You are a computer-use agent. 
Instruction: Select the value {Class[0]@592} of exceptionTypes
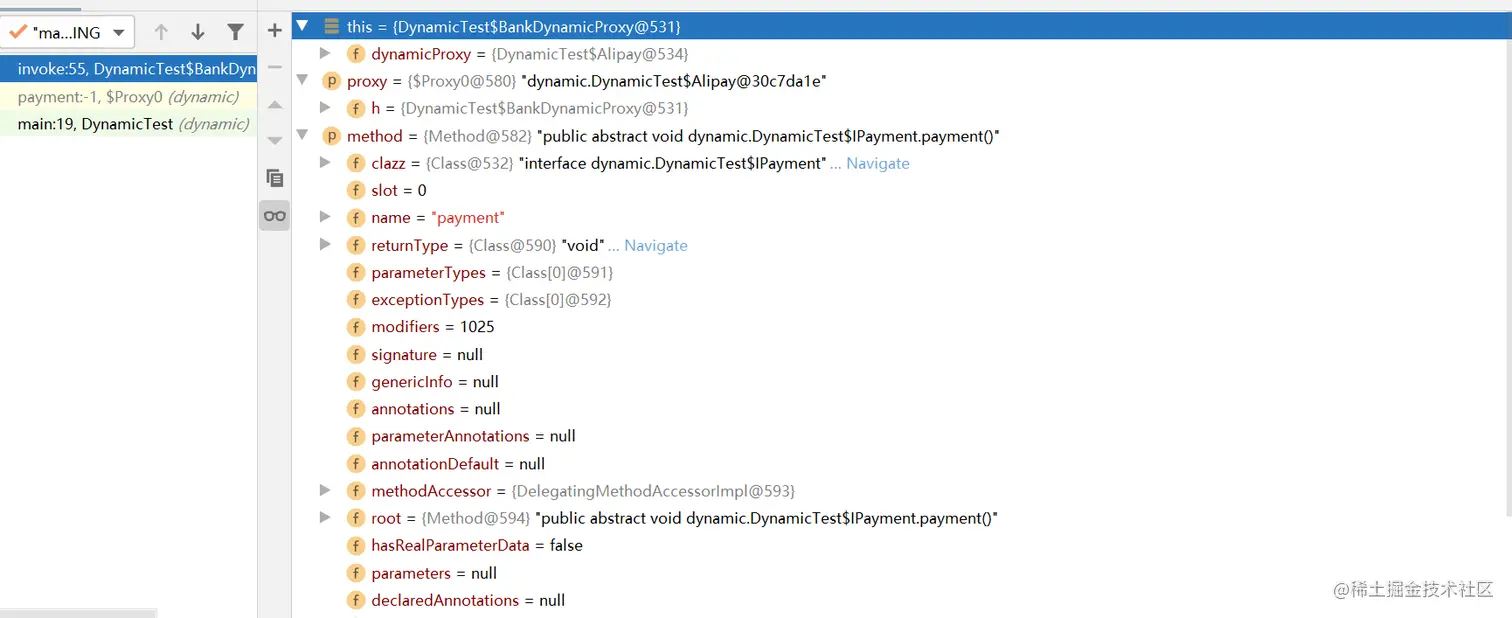pos(558,299)
